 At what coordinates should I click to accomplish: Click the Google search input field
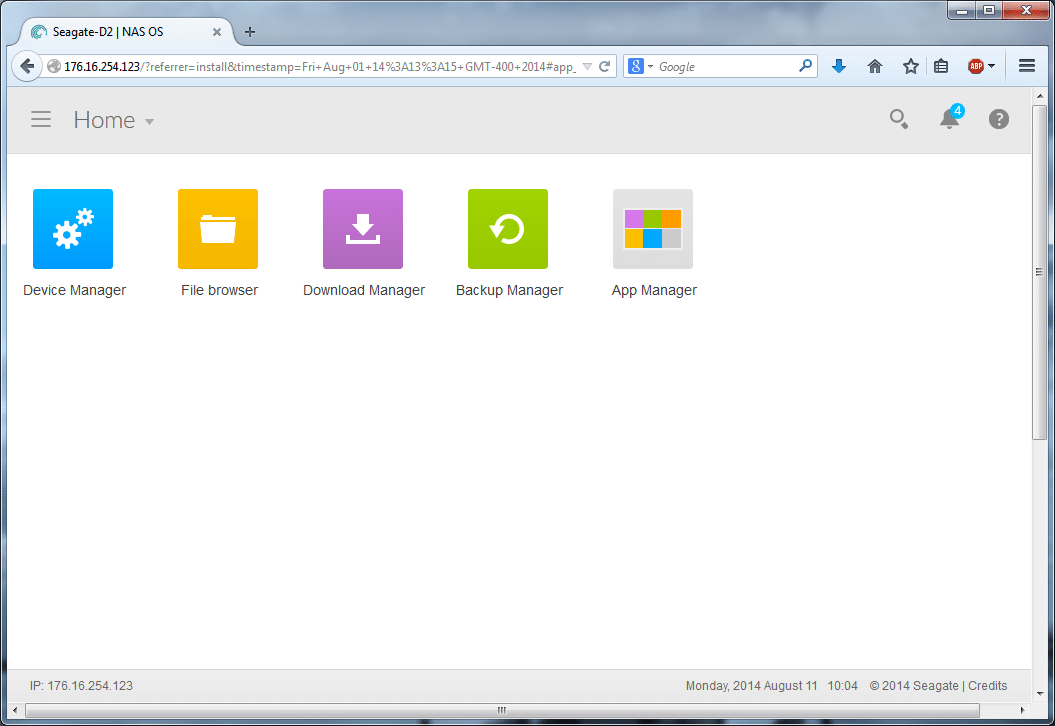click(x=727, y=66)
